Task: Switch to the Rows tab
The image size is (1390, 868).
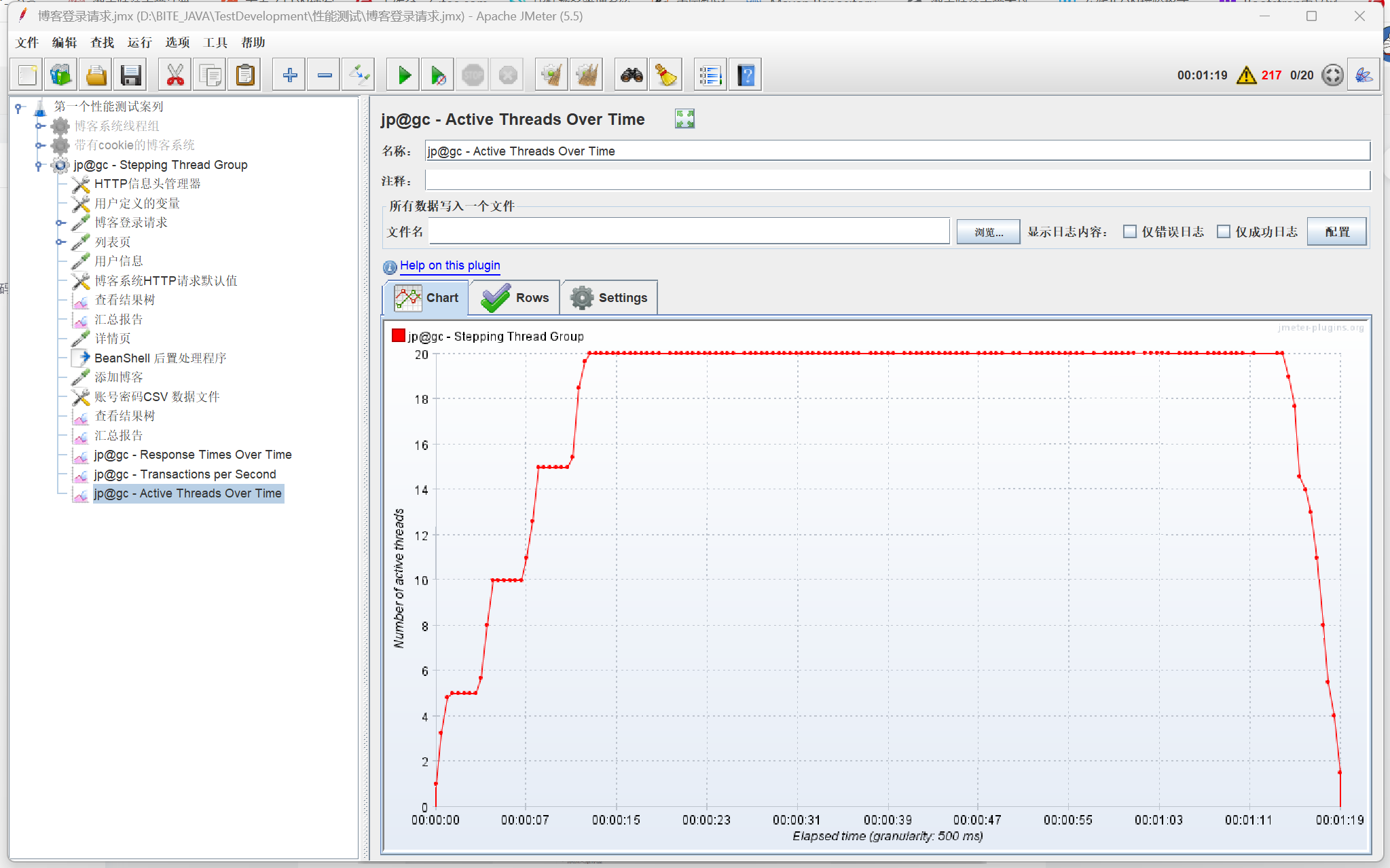Action: click(x=515, y=298)
